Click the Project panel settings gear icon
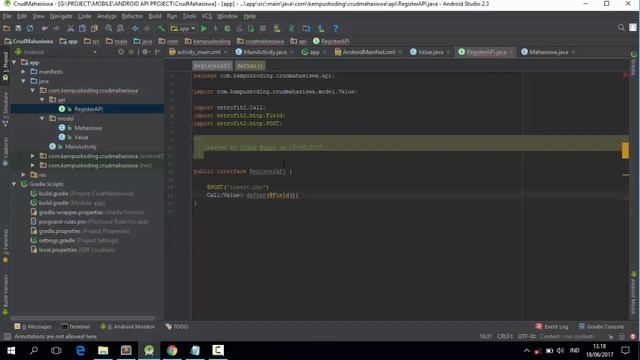The width and height of the screenshot is (640, 360). pyautogui.click(x=145, y=52)
